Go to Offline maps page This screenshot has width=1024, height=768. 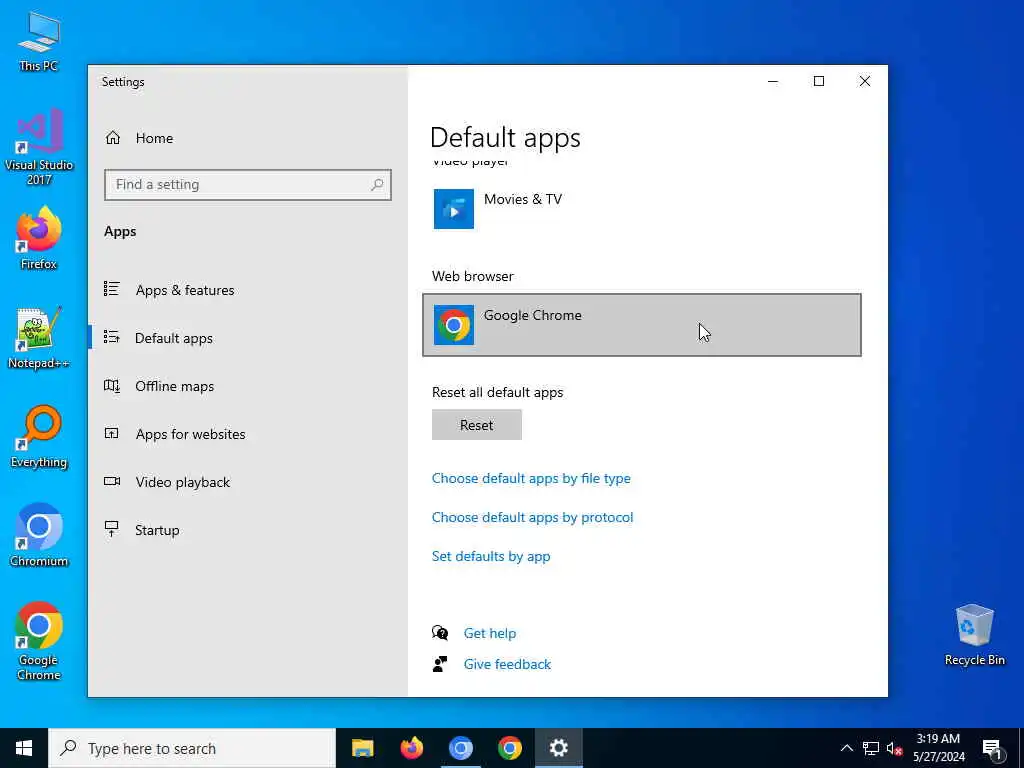pyautogui.click(x=174, y=386)
